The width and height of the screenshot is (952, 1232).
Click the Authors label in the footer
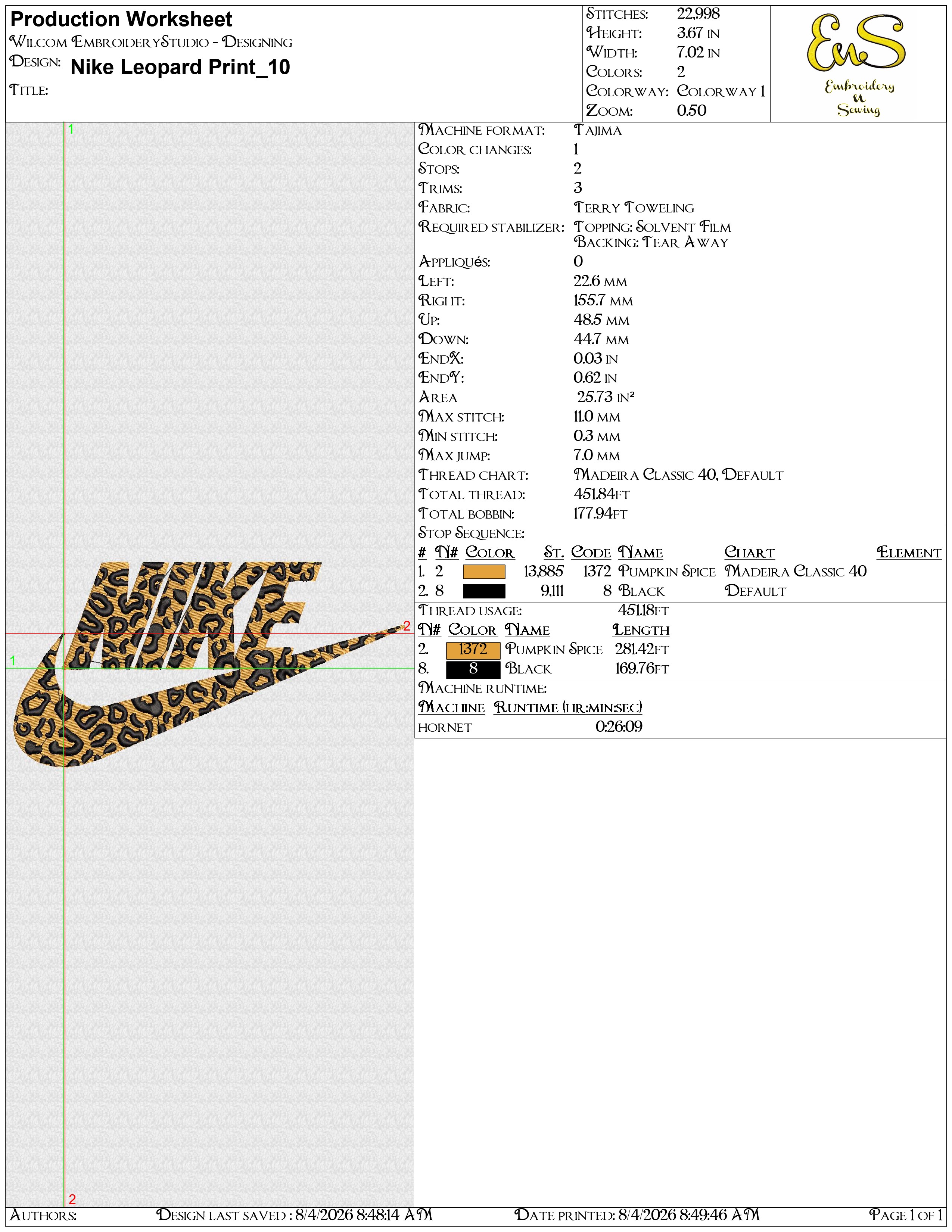pyautogui.click(x=43, y=1215)
